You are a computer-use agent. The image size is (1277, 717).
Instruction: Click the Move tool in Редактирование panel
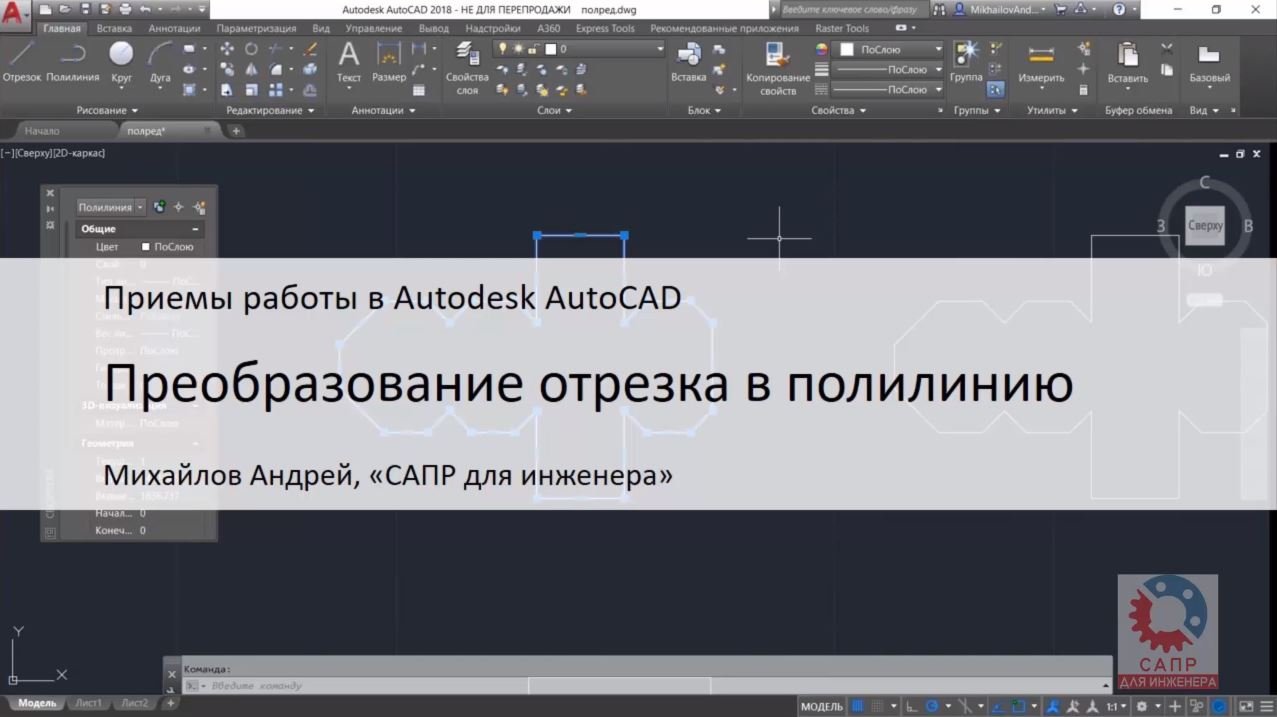227,49
